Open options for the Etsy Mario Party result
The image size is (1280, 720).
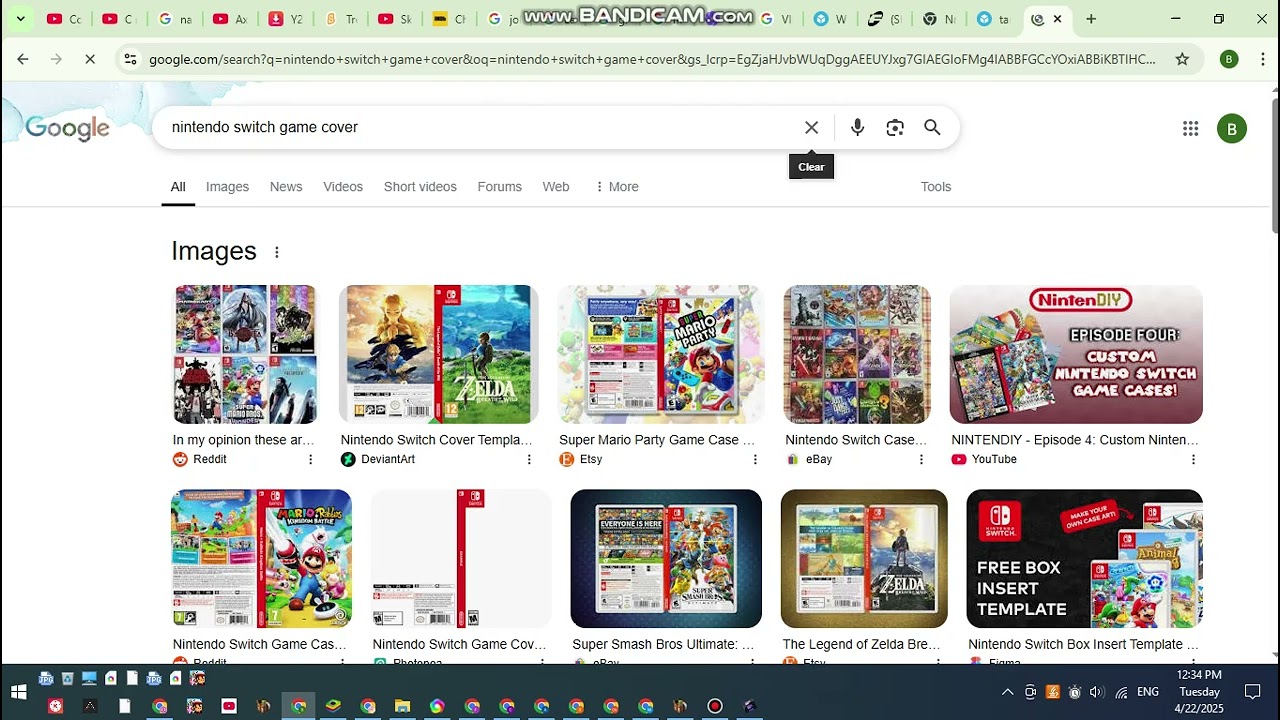pyautogui.click(x=755, y=459)
